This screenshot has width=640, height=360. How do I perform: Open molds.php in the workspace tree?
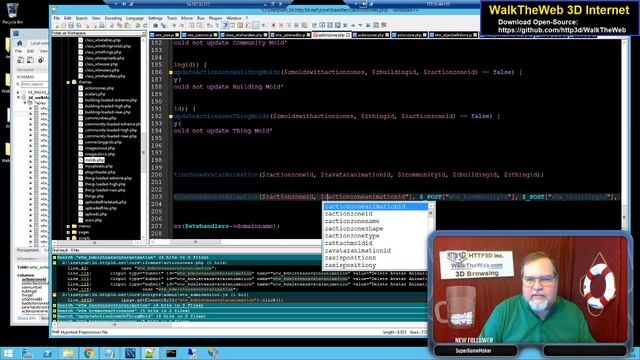click(x=94, y=160)
